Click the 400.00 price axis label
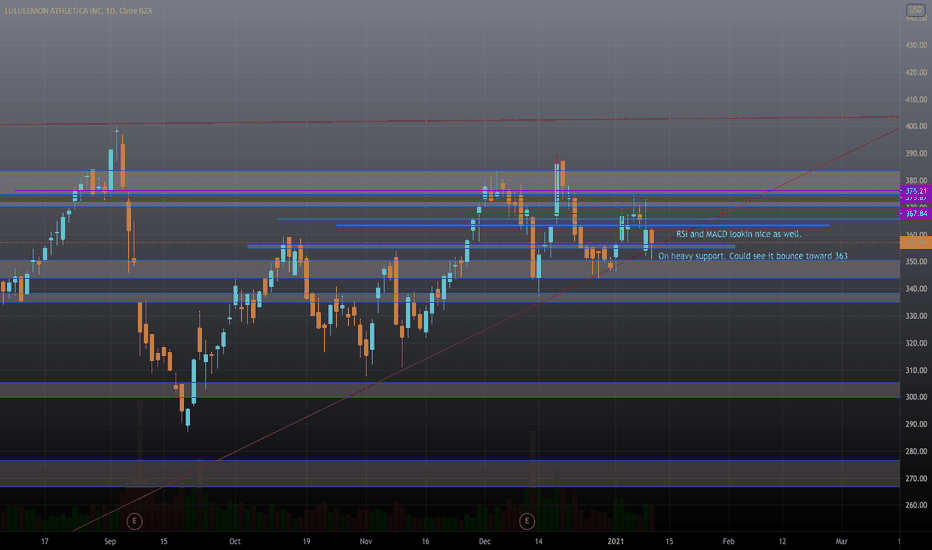932x550 pixels. (916, 126)
